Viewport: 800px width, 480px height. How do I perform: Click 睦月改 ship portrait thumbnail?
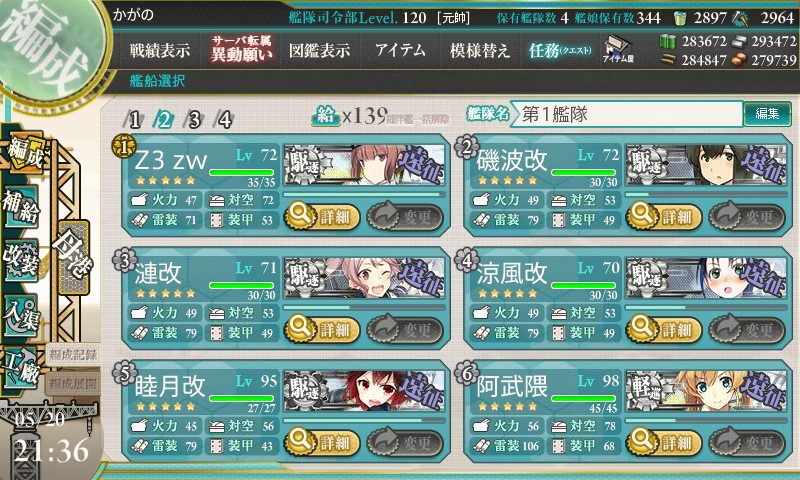tap(364, 392)
